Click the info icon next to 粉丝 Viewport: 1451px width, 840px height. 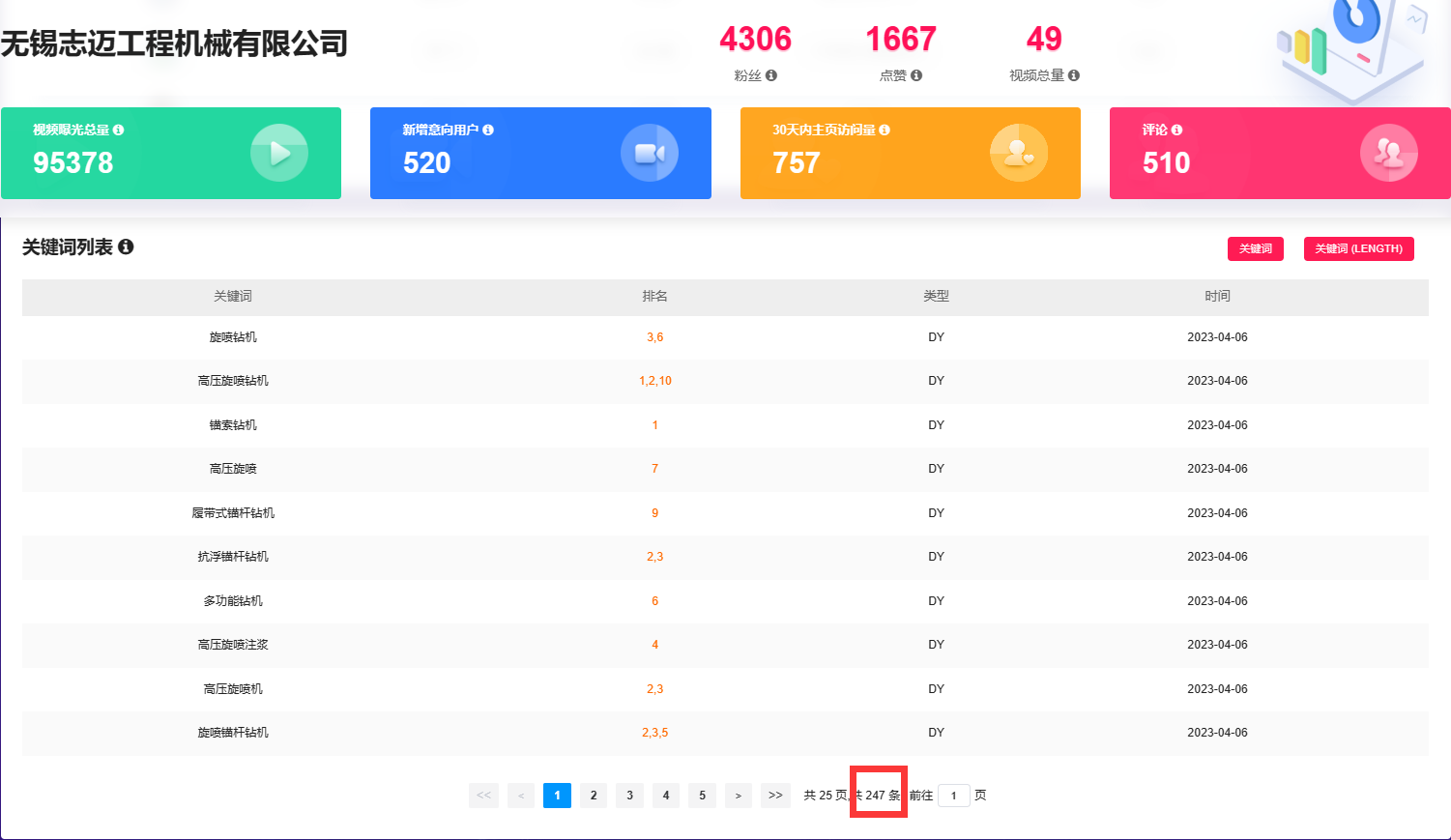coord(771,75)
